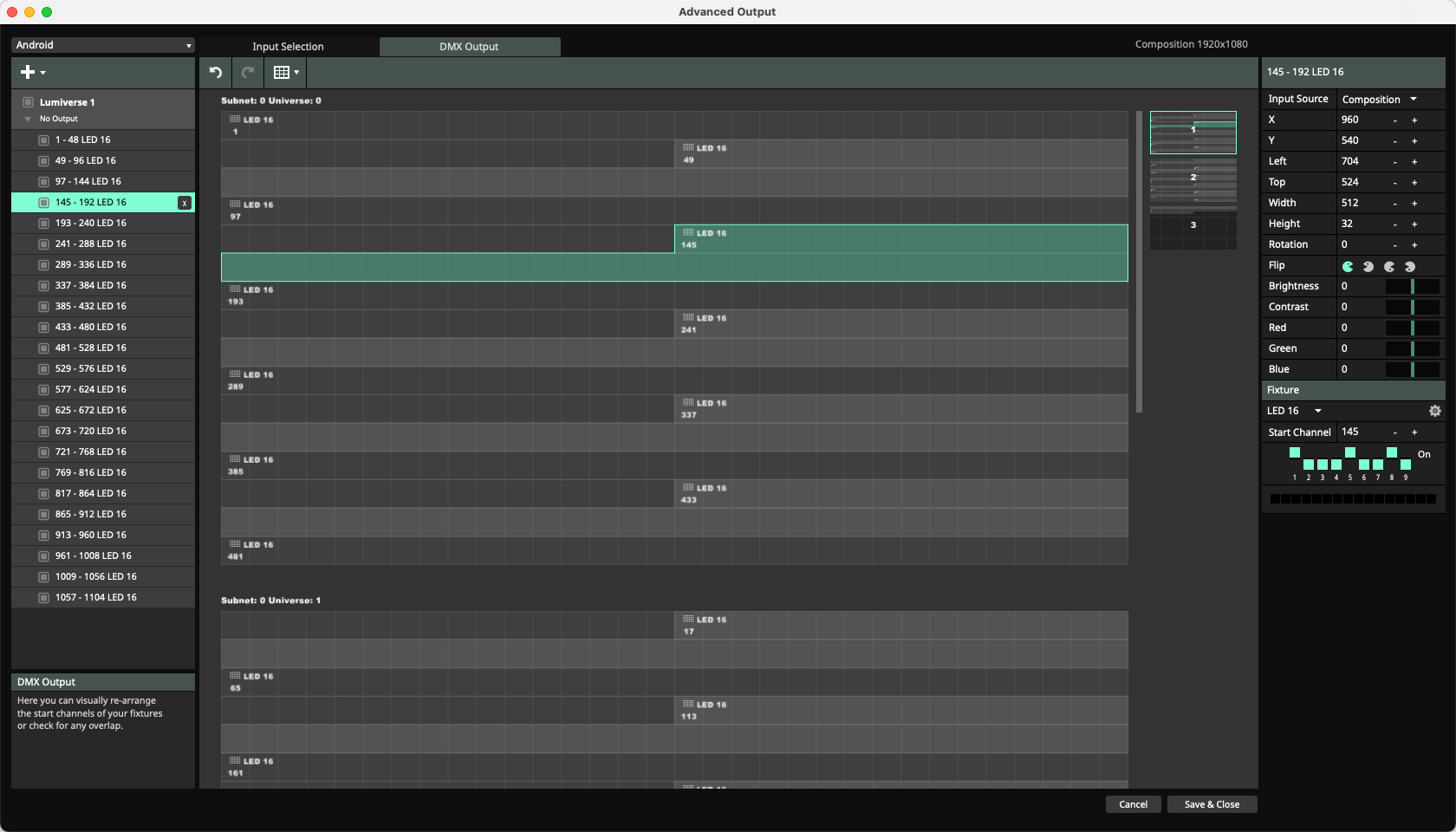Viewport: 1456px width, 832px height.
Task: Switch to the Input Selection tab
Action: coord(288,47)
